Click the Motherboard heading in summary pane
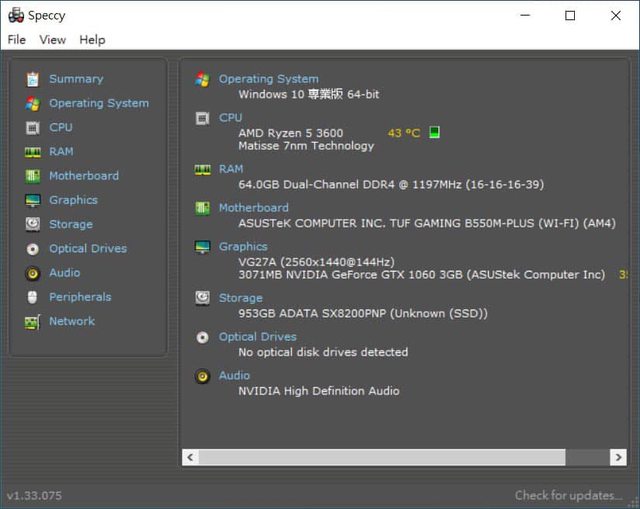640x509 pixels. point(253,208)
